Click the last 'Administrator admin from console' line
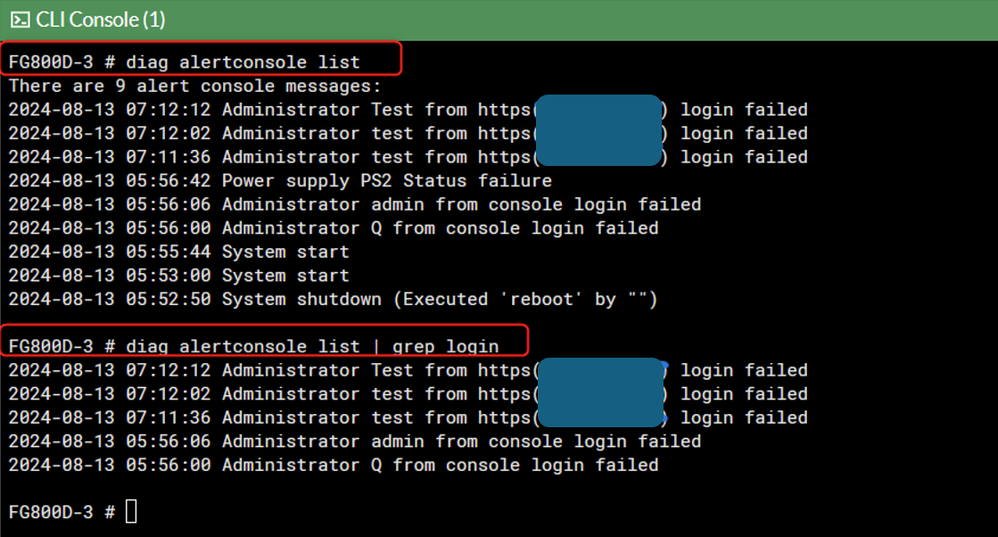 click(461, 441)
